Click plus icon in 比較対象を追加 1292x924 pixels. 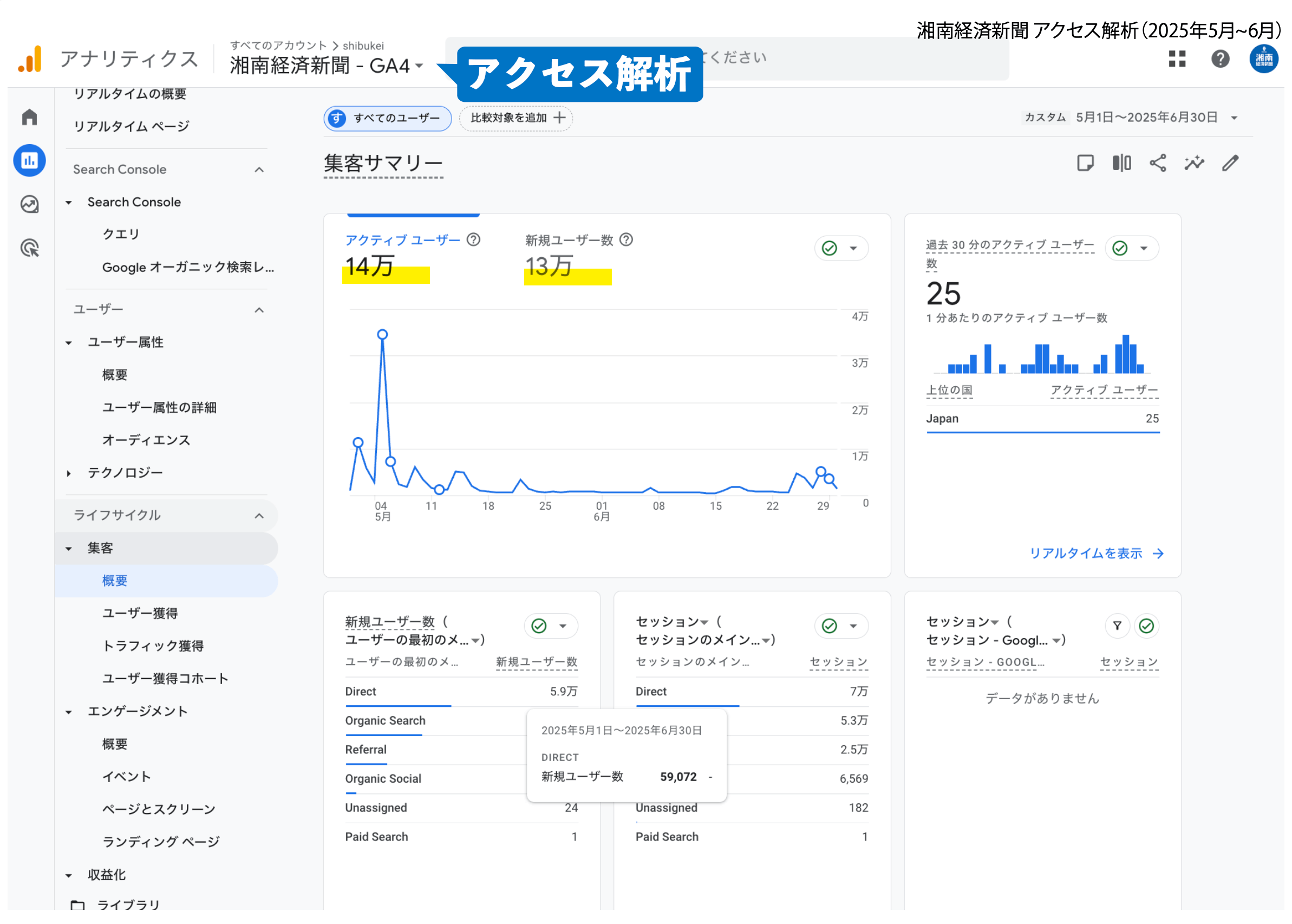pyautogui.click(x=559, y=118)
